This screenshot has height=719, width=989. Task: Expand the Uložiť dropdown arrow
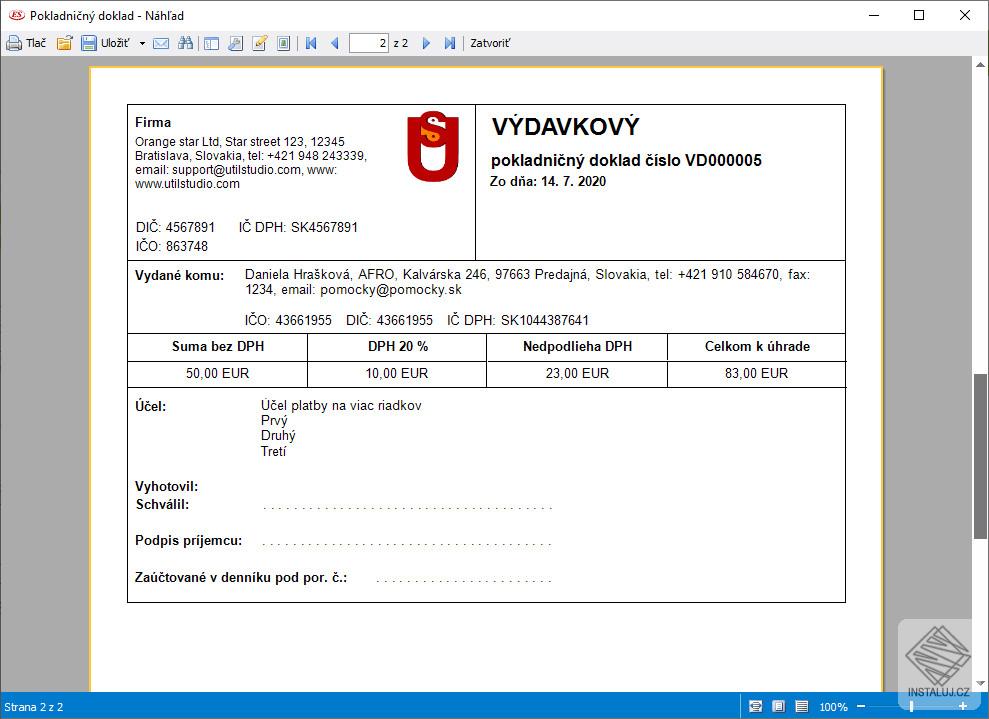[142, 44]
